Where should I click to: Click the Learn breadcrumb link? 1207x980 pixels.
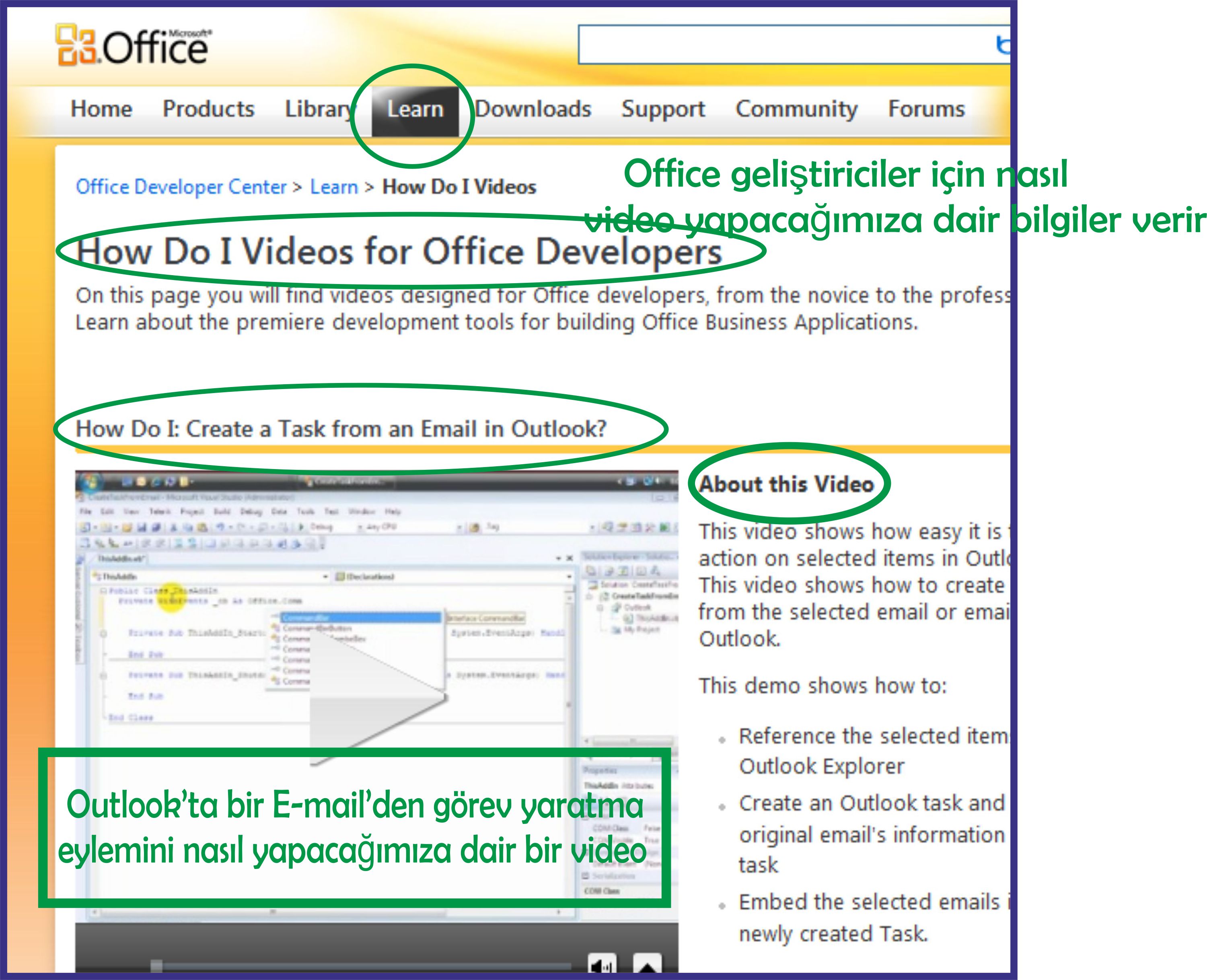[334, 187]
